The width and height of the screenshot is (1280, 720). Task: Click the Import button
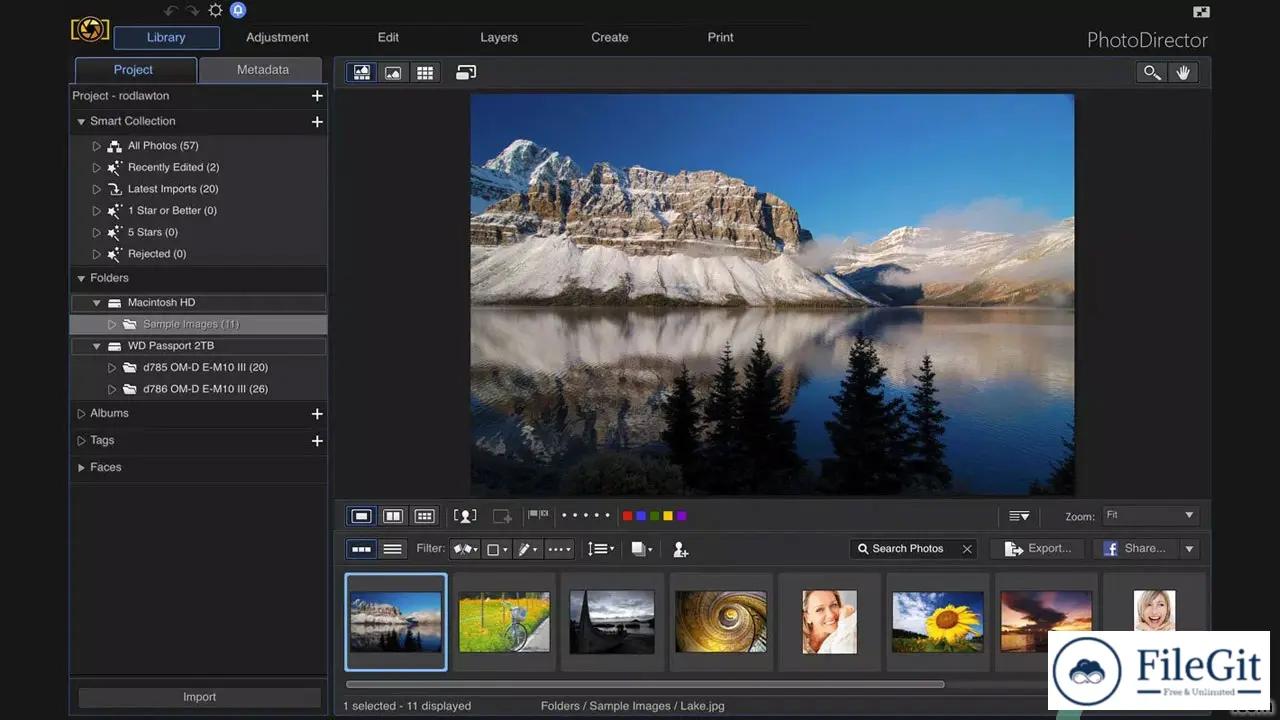199,697
